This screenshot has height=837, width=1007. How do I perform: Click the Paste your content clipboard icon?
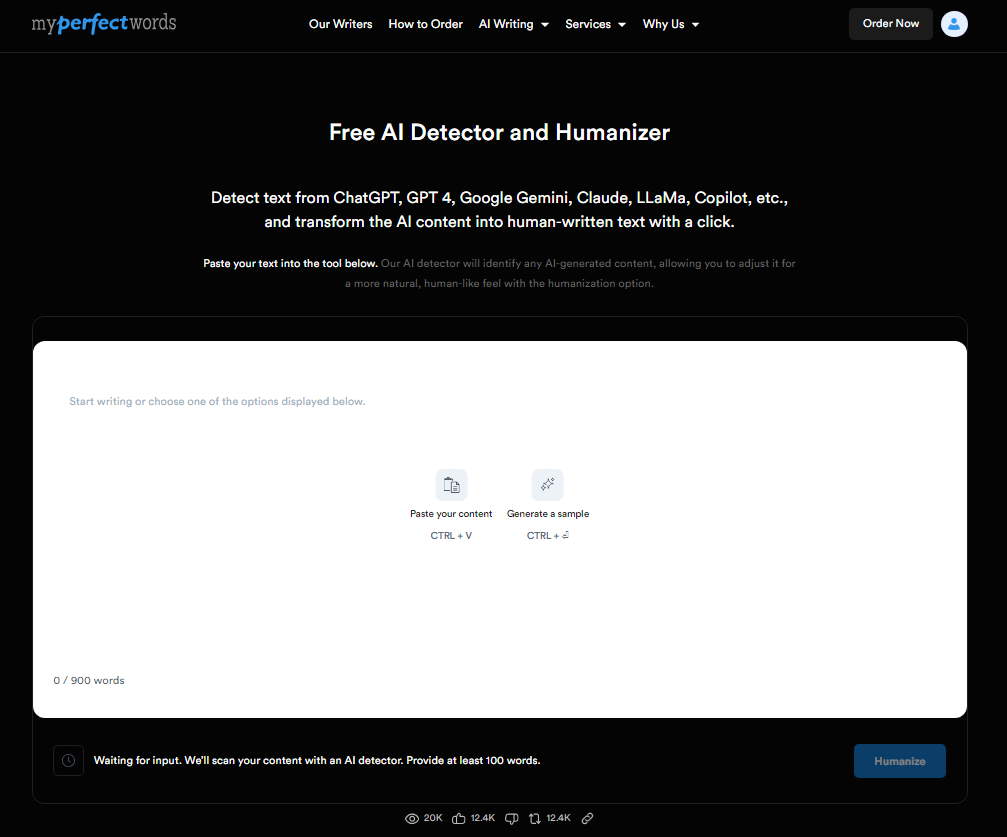pyautogui.click(x=451, y=485)
